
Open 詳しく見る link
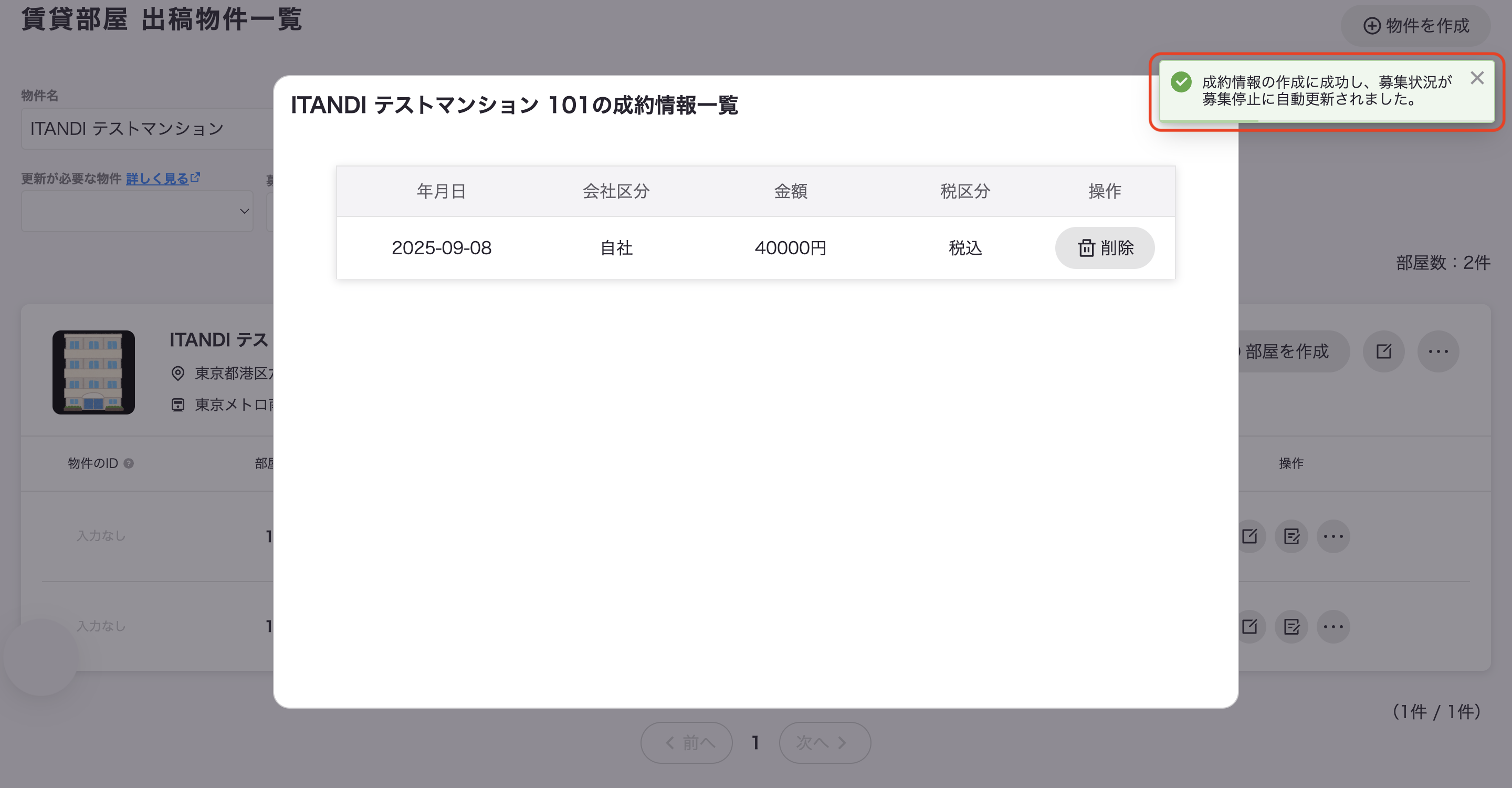coord(163,179)
